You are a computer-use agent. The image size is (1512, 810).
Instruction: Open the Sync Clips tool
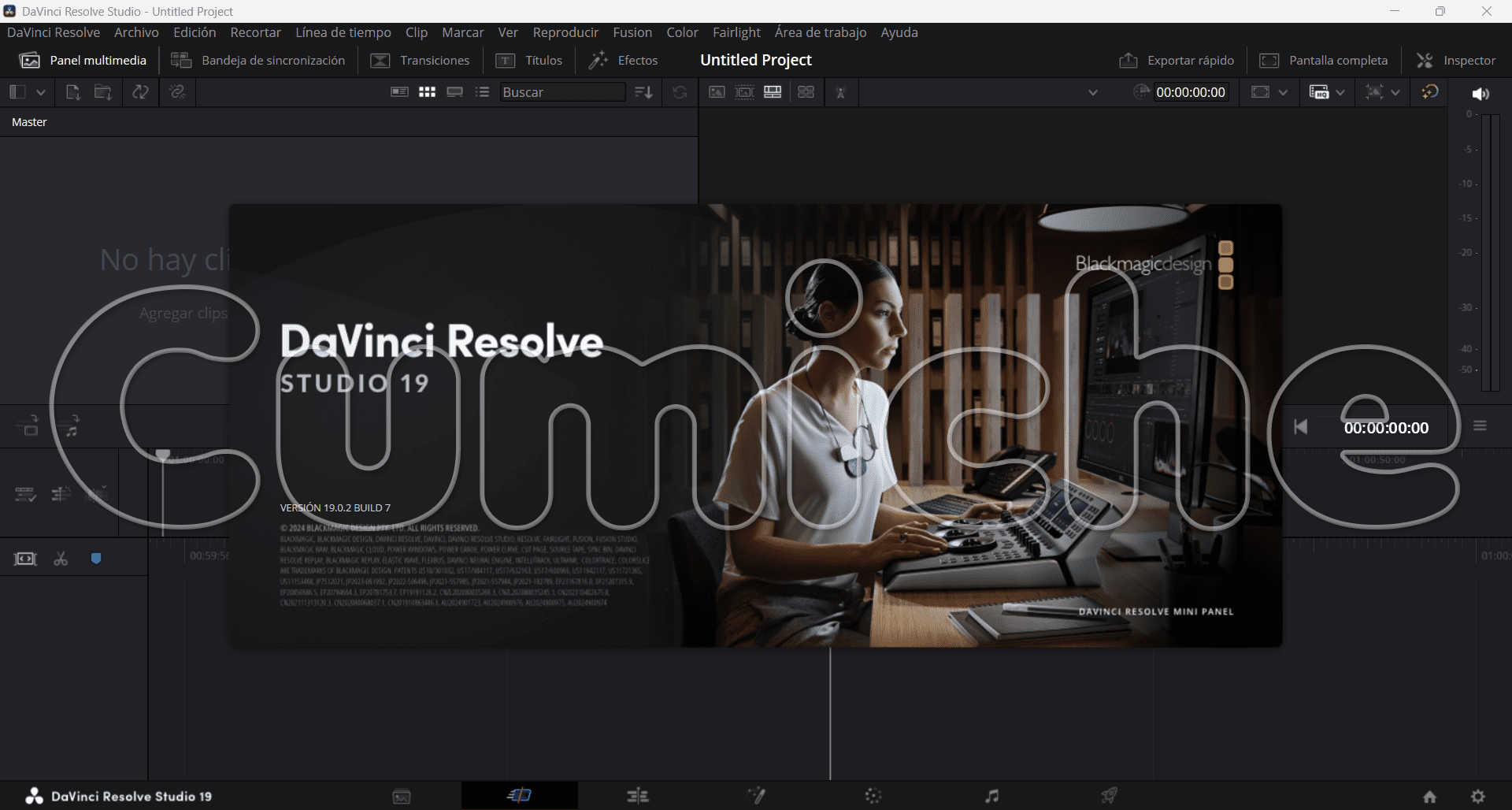click(140, 92)
